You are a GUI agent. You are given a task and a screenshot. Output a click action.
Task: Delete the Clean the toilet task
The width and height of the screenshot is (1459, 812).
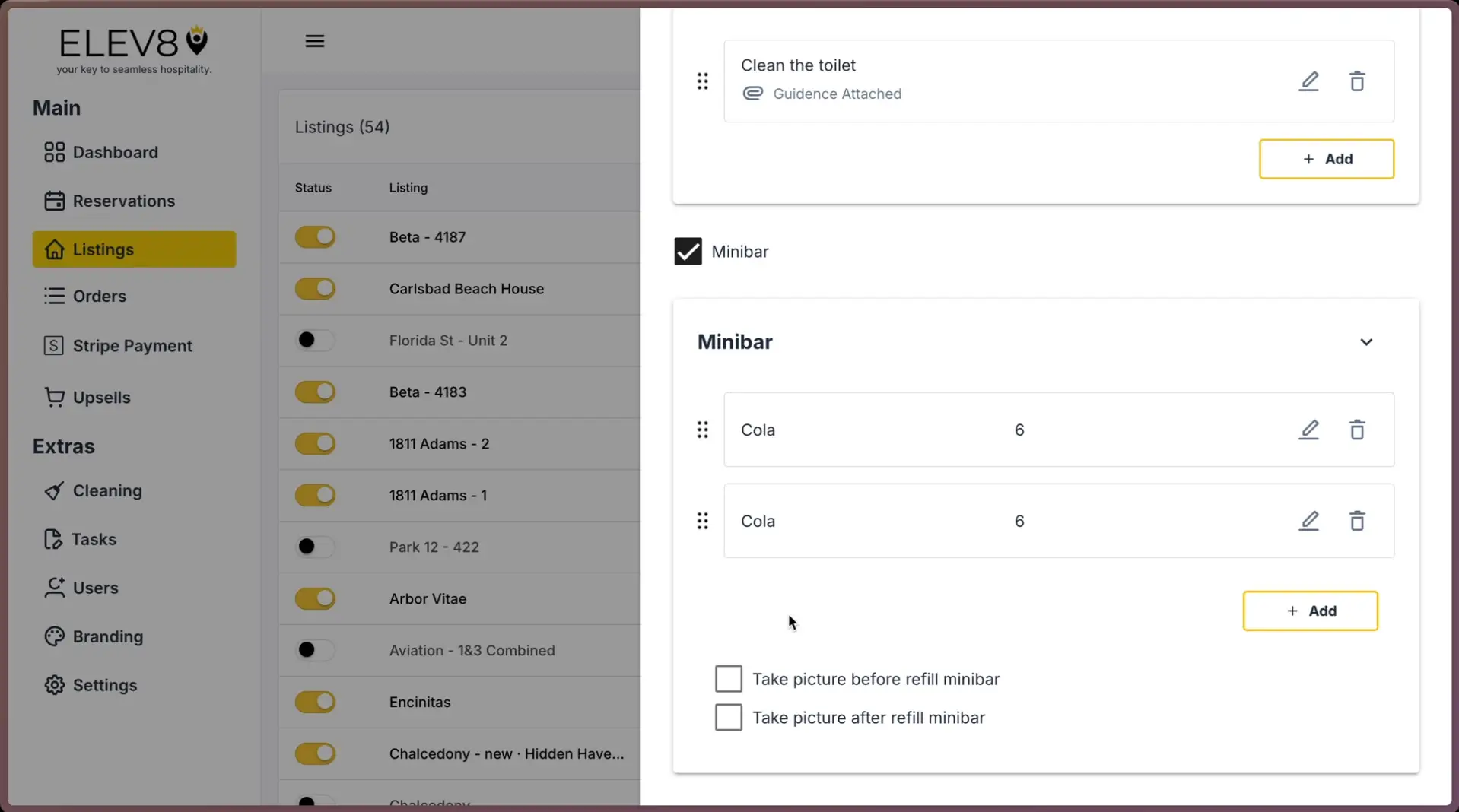coord(1357,81)
